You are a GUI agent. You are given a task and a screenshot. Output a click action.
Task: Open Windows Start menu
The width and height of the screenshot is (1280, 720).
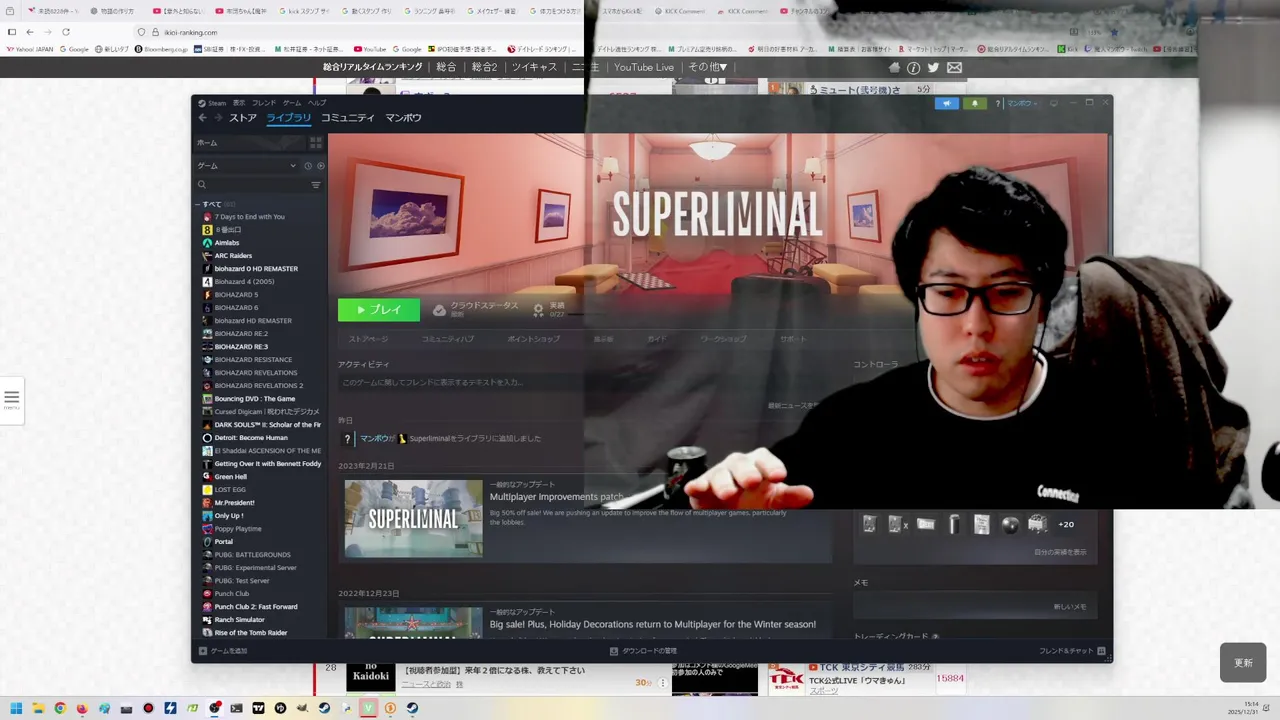[x=16, y=708]
